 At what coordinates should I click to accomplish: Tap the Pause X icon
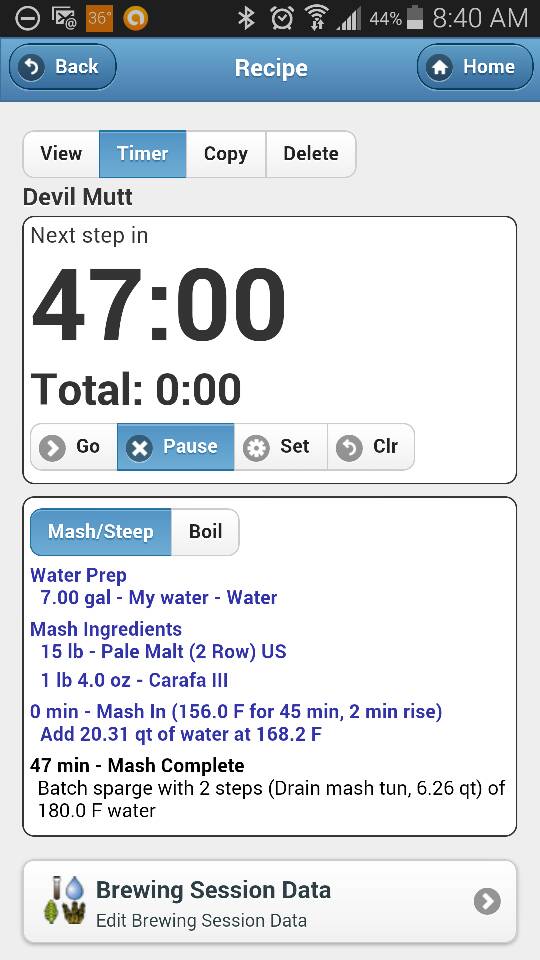(x=140, y=448)
